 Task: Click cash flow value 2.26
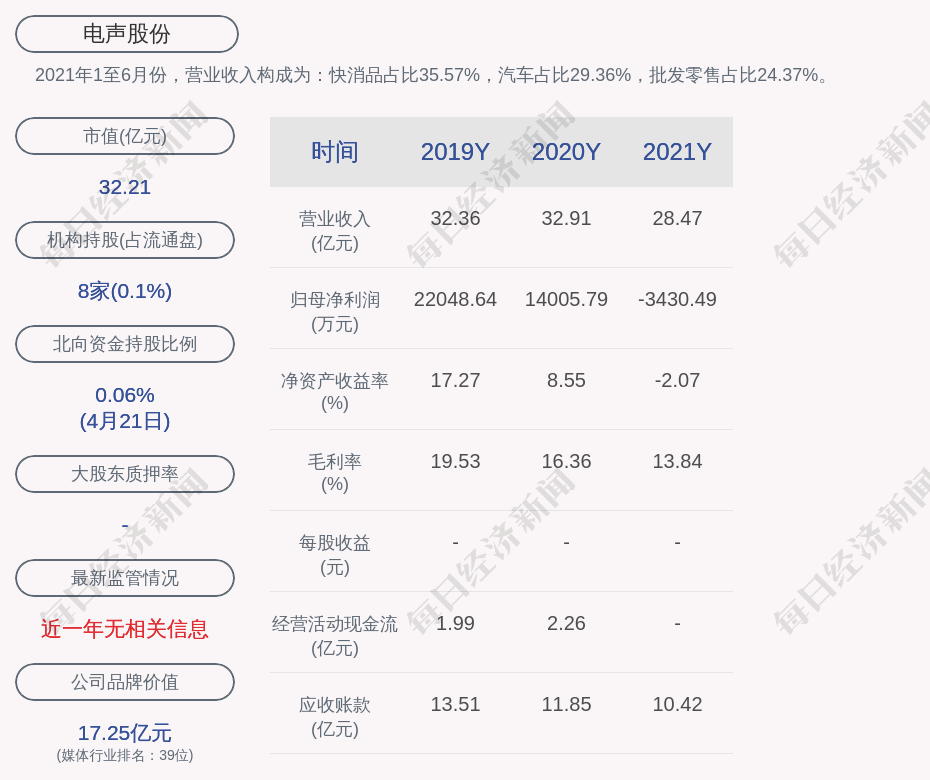pyautogui.click(x=566, y=623)
